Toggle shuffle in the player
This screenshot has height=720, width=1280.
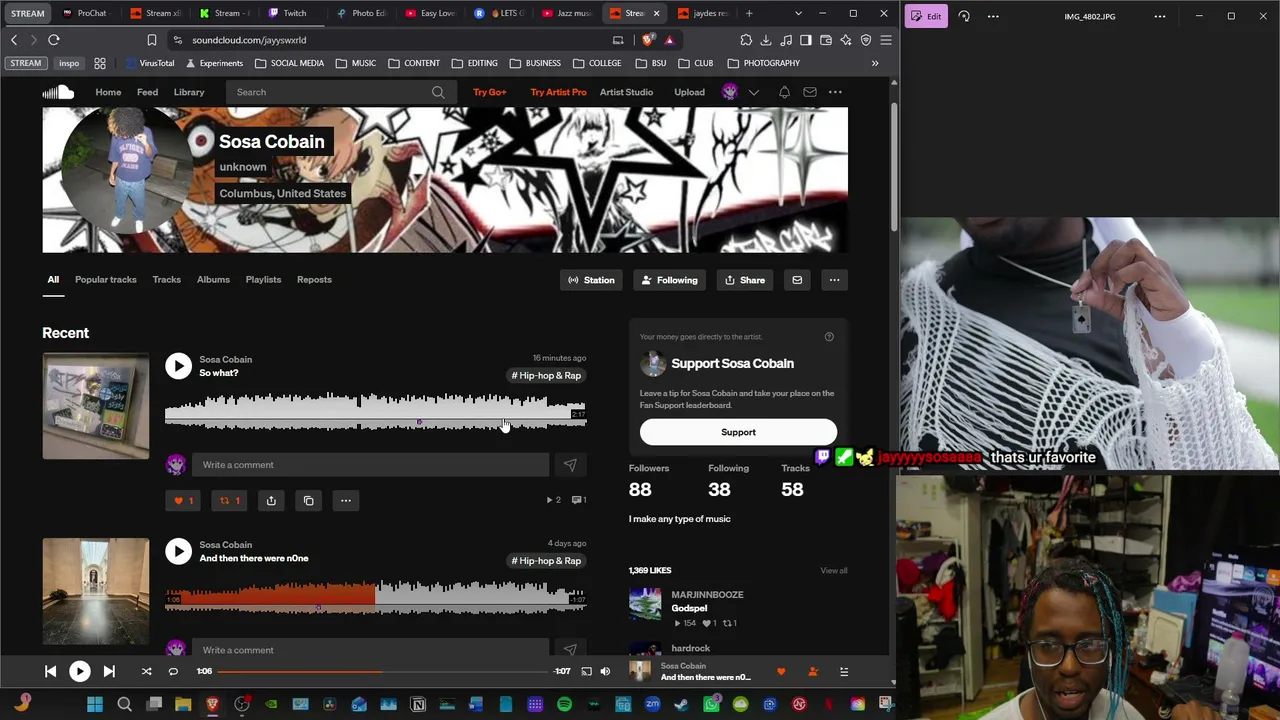tap(146, 672)
